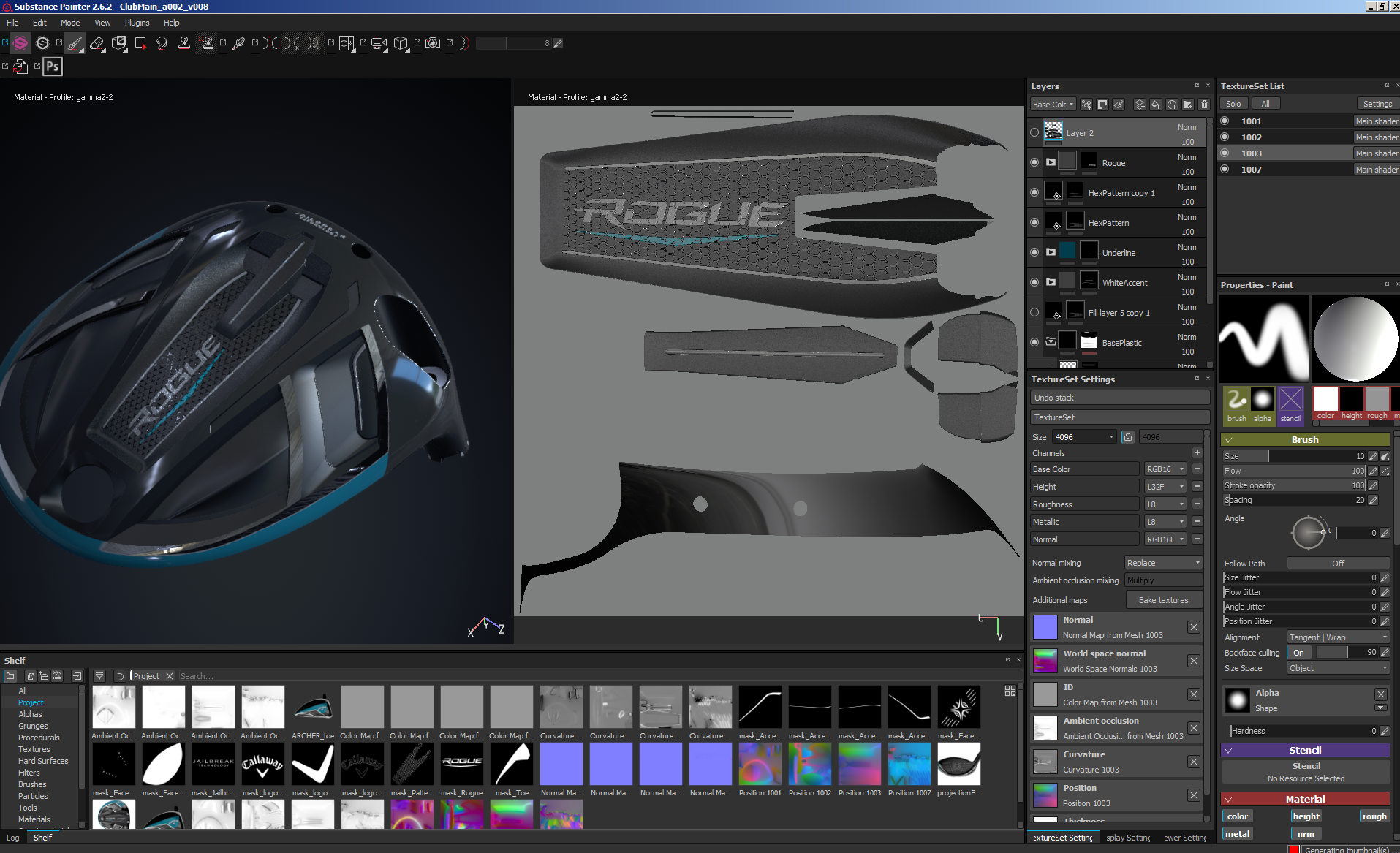This screenshot has width=1400, height=853.
Task: Toggle visibility of texture set 1001
Action: pos(1225,121)
